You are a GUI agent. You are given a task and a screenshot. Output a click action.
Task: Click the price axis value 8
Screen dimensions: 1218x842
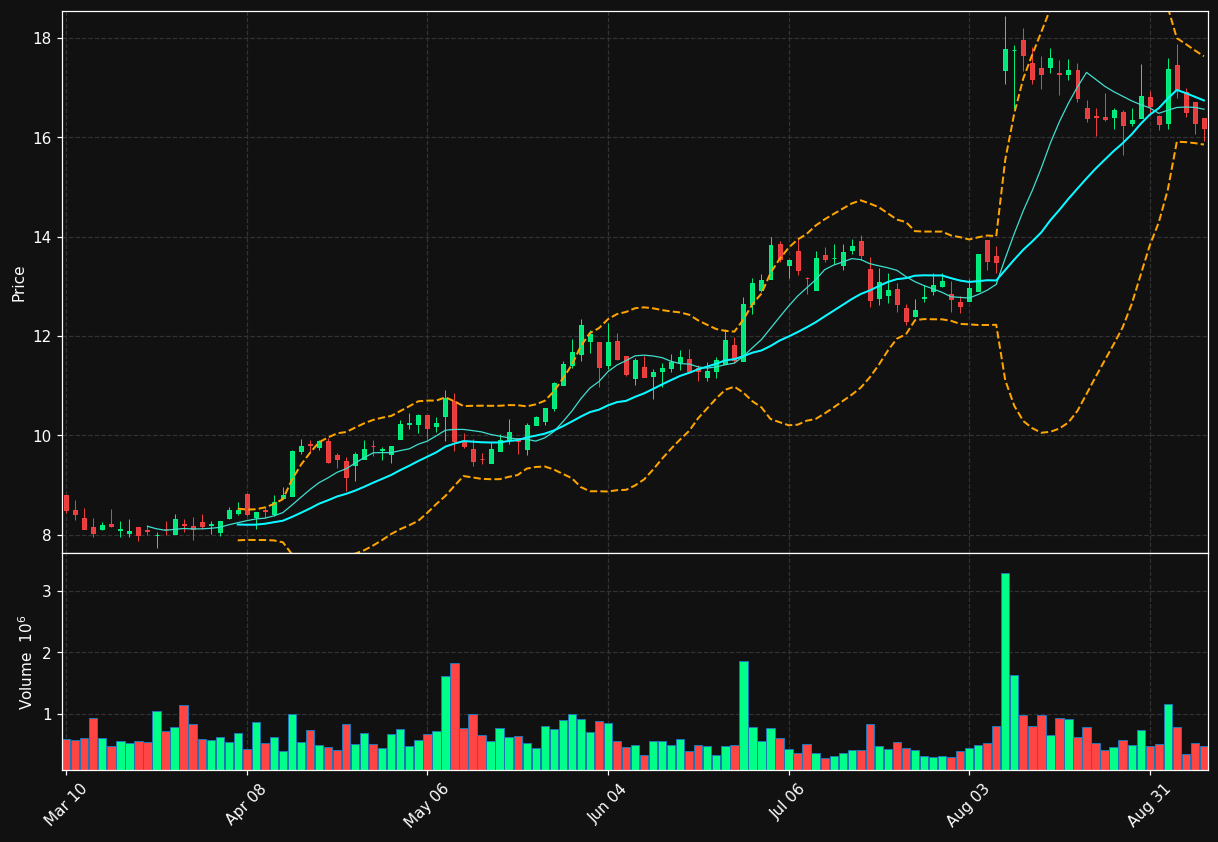[x=47, y=535]
